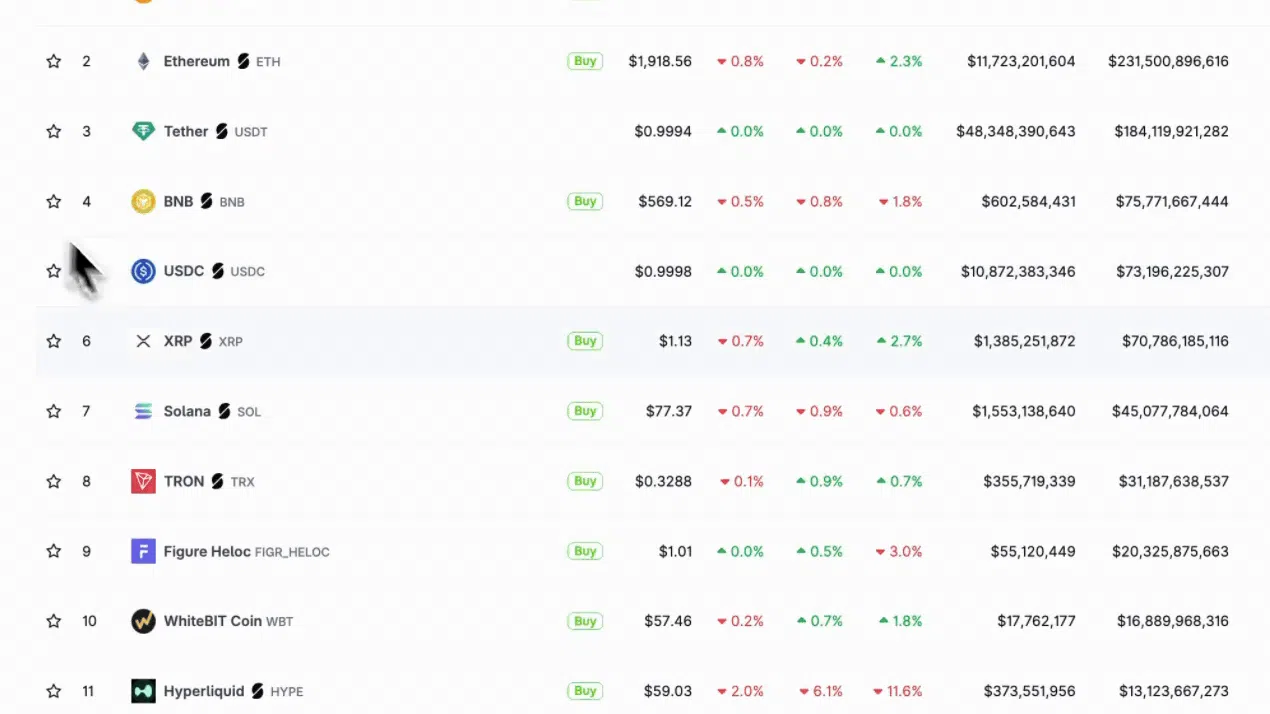Click Solana price $77.37
The image size is (1270, 714).
669,411
